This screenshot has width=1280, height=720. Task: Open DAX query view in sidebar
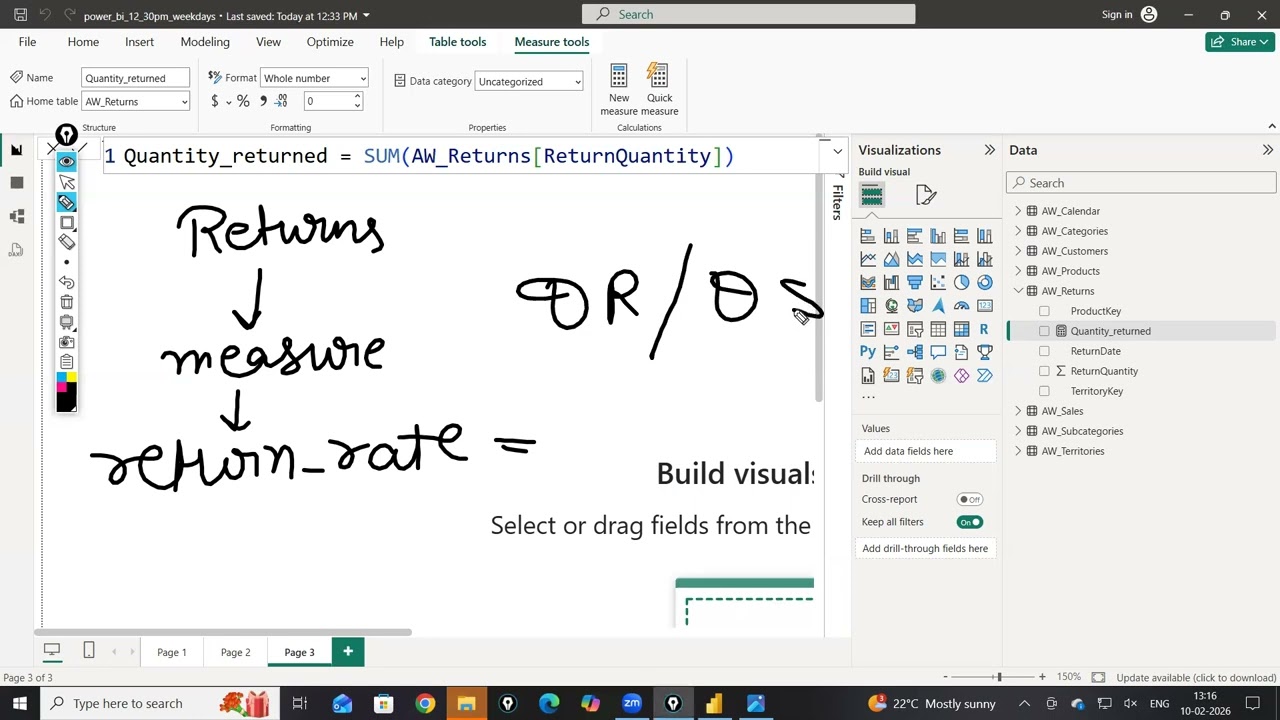[16, 249]
